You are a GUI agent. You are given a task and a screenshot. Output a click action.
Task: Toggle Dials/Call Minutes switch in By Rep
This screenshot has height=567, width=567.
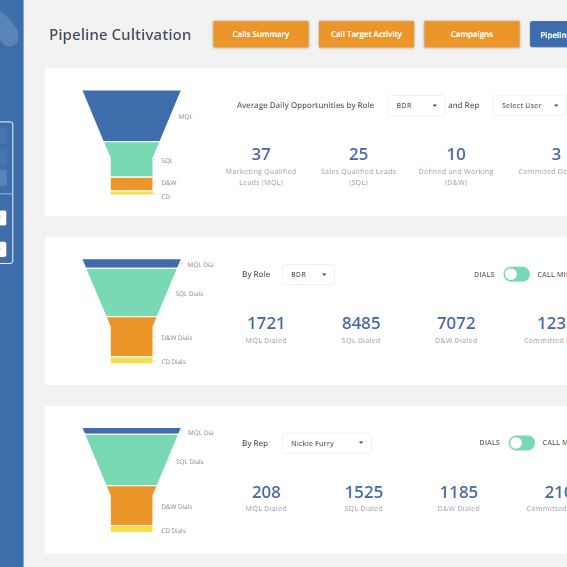pyautogui.click(x=521, y=443)
